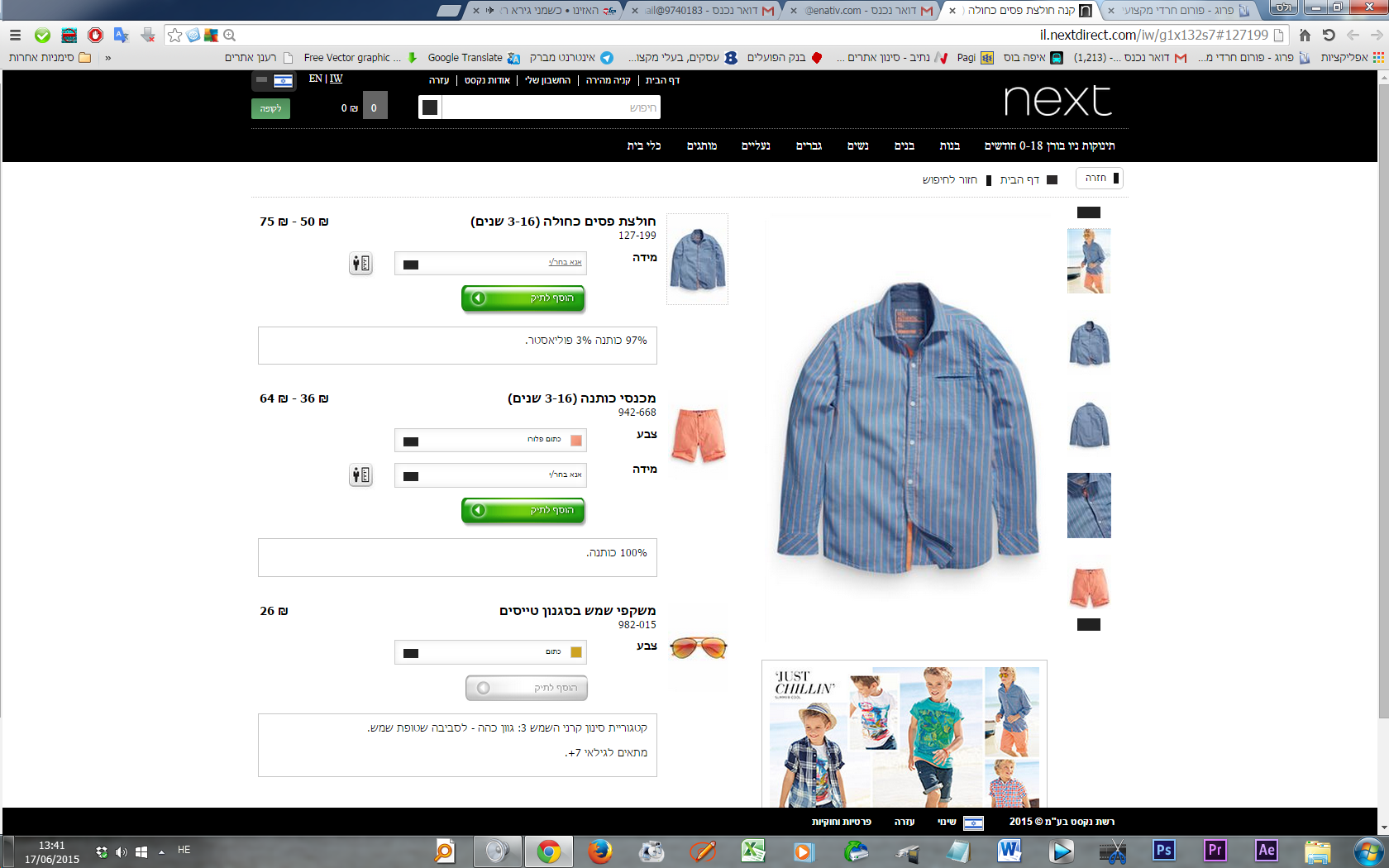This screenshot has width=1389, height=868.
Task: Click the Google Translate extension icon in toolbar
Action: (x=122, y=35)
